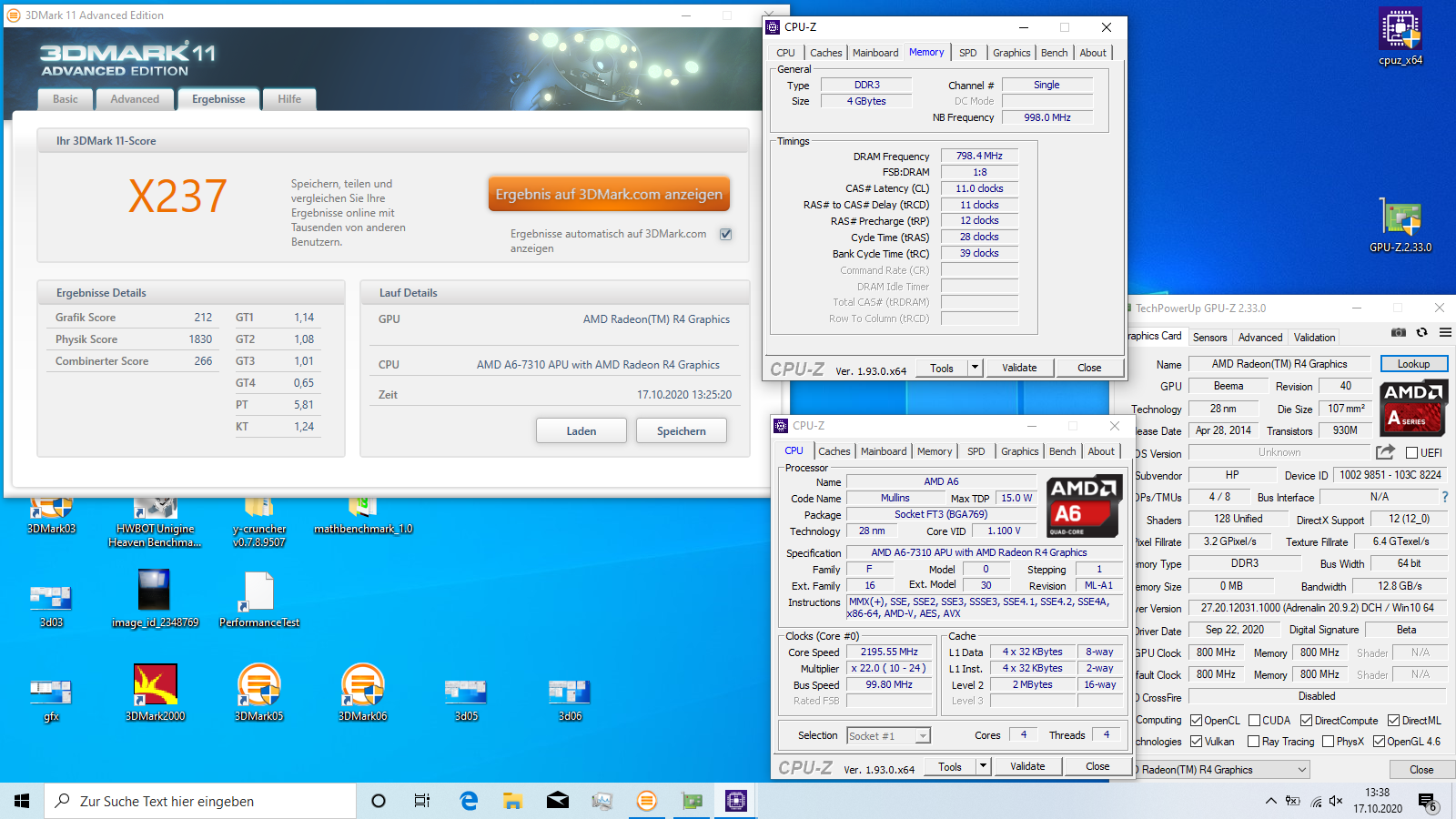Open the cpuz_x64 desktop shortcut
1456x819 pixels.
(x=1400, y=36)
